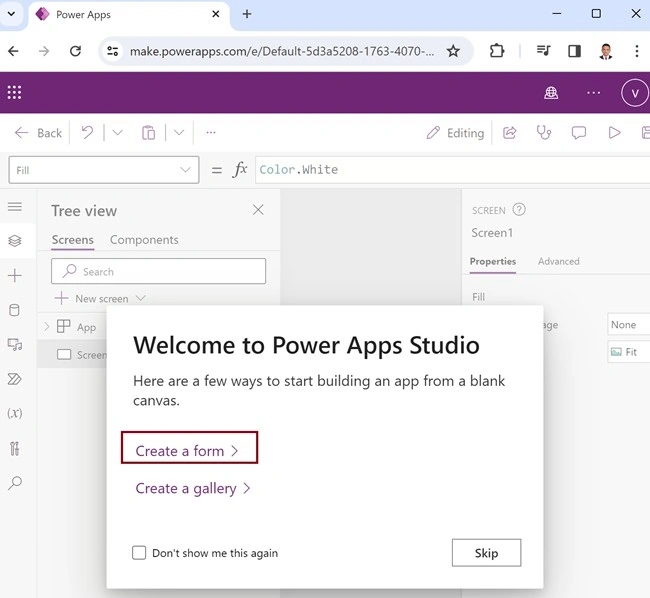Image resolution: width=650 pixels, height=598 pixels.
Task: Expand the New screen dropdown chevron
Action: [x=141, y=298]
